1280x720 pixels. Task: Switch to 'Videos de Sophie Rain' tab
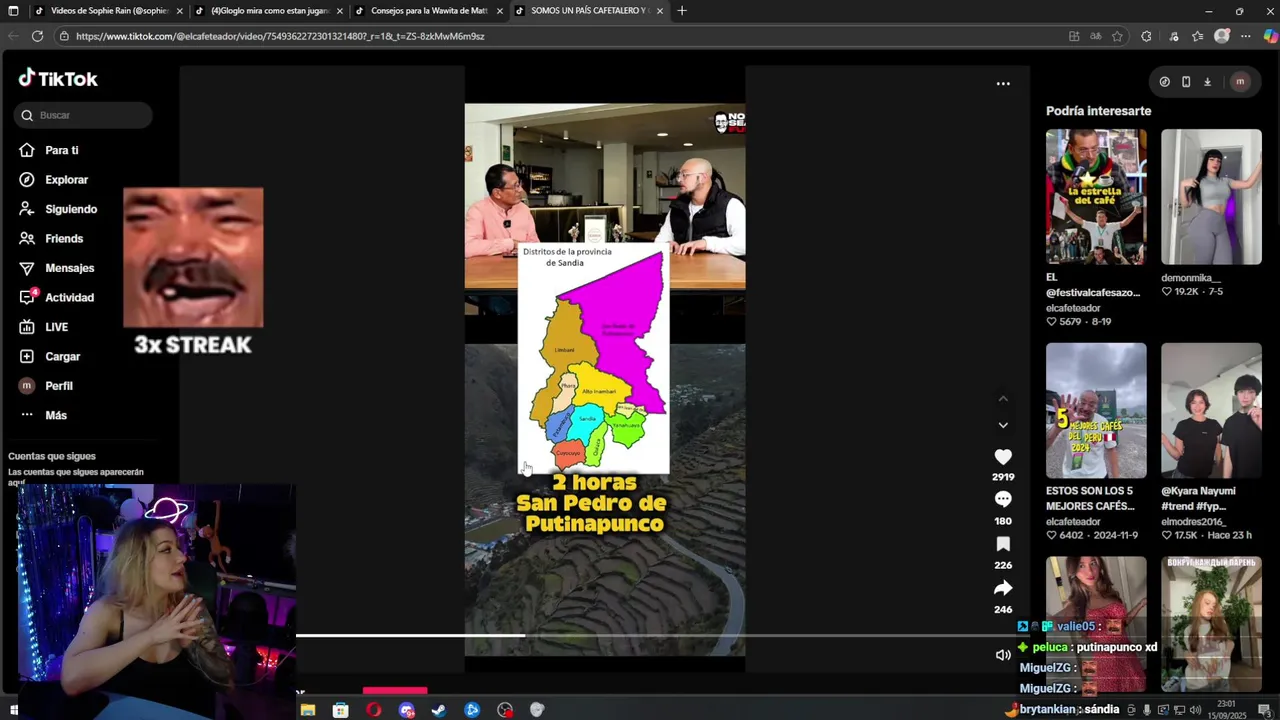pos(108,11)
